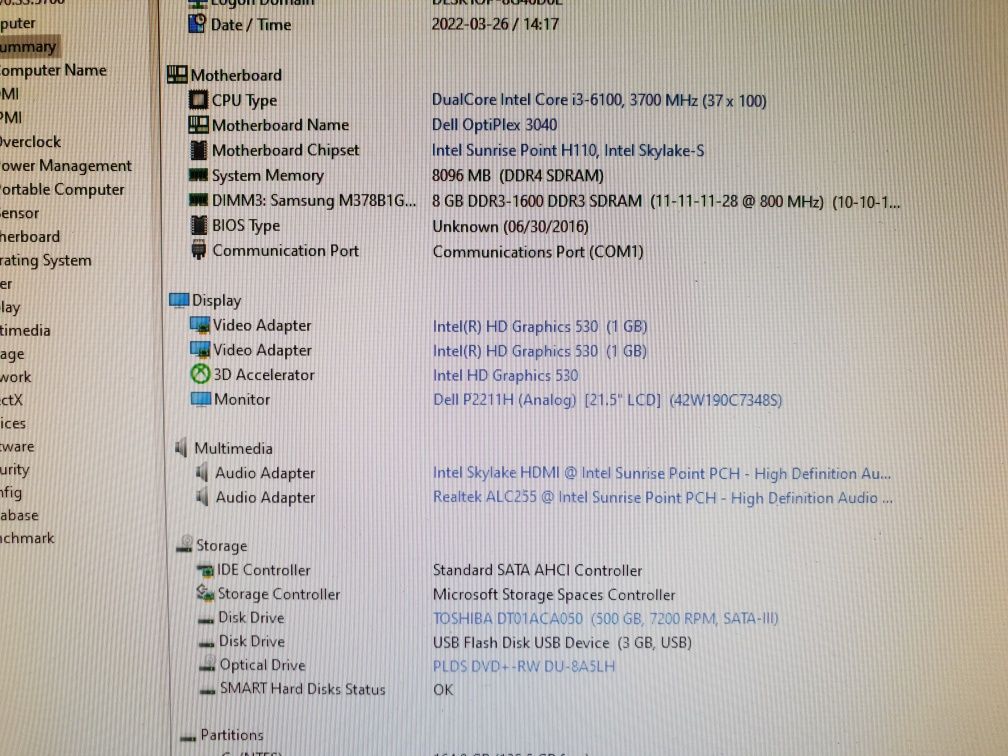
Task: Click the second Video Adapter icon
Action: pyautogui.click(x=200, y=350)
